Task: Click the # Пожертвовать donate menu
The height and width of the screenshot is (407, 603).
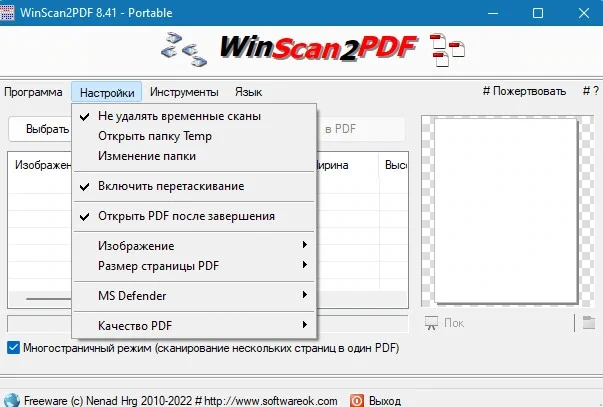Action: click(524, 91)
